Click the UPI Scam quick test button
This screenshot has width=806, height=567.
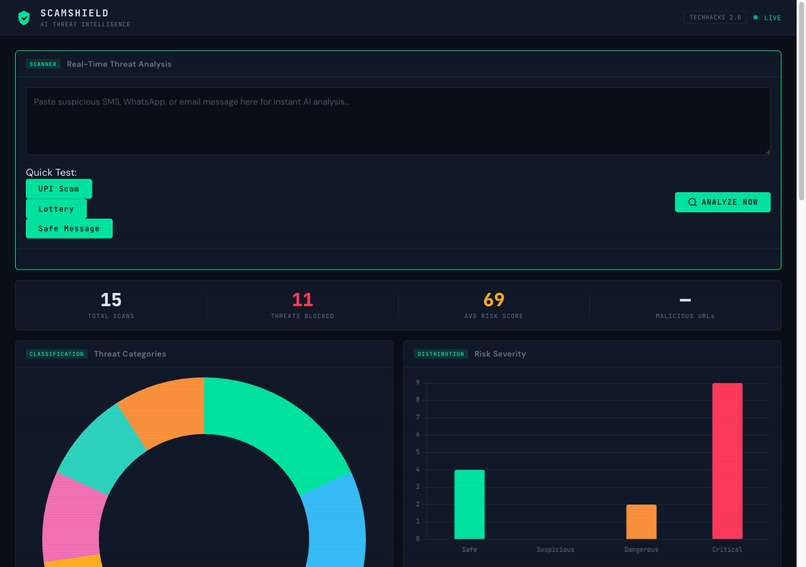(59, 189)
